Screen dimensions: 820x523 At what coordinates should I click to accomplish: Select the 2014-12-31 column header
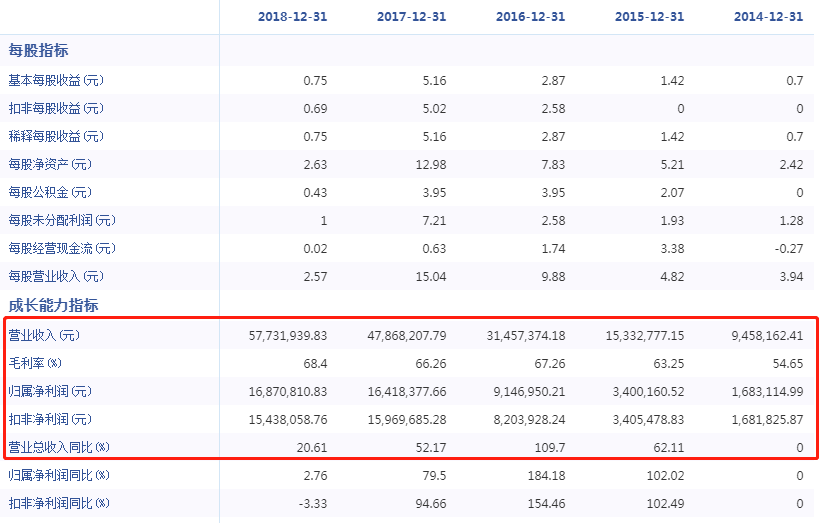tap(768, 17)
